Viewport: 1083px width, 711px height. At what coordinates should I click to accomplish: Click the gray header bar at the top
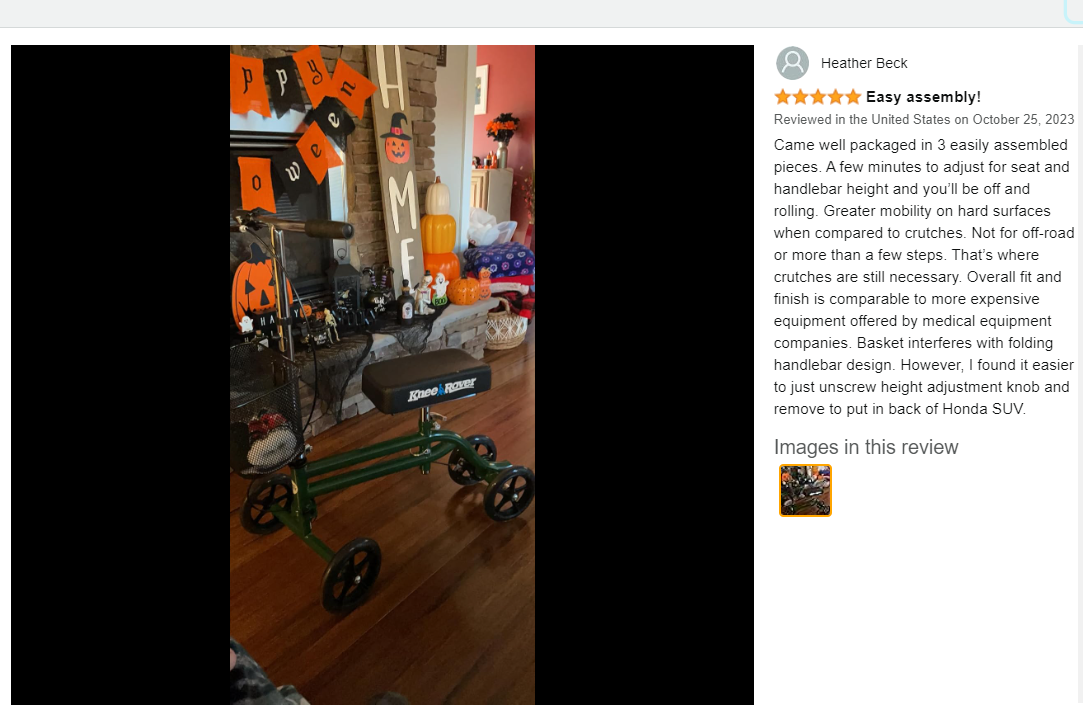tap(532, 13)
